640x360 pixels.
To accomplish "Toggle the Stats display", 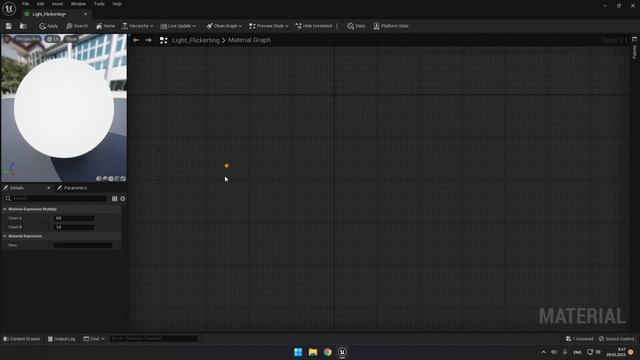I will [x=356, y=26].
